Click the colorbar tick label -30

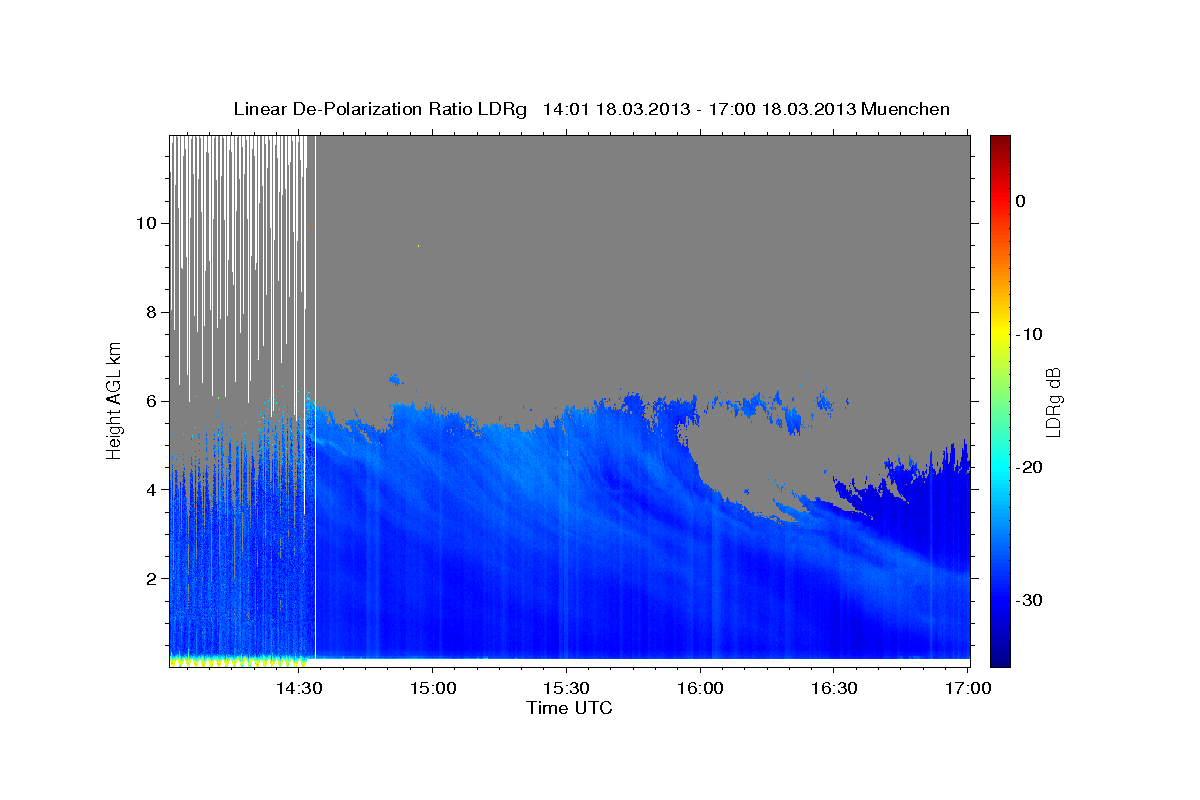coord(1029,600)
